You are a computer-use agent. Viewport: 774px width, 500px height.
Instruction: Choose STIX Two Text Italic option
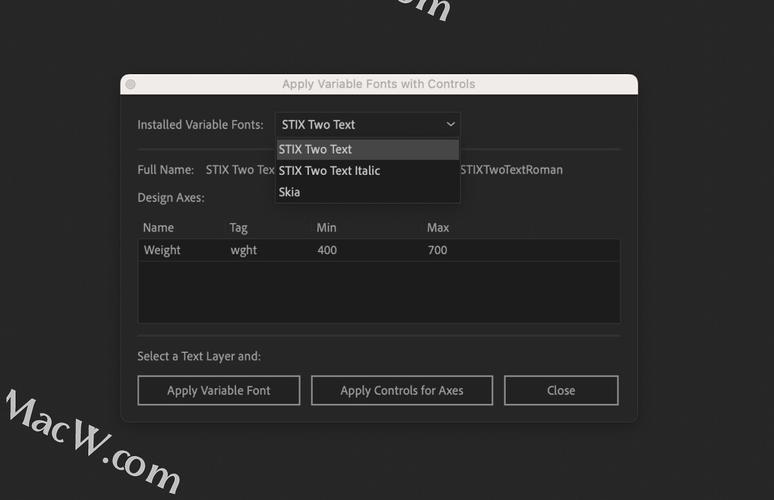pos(368,171)
